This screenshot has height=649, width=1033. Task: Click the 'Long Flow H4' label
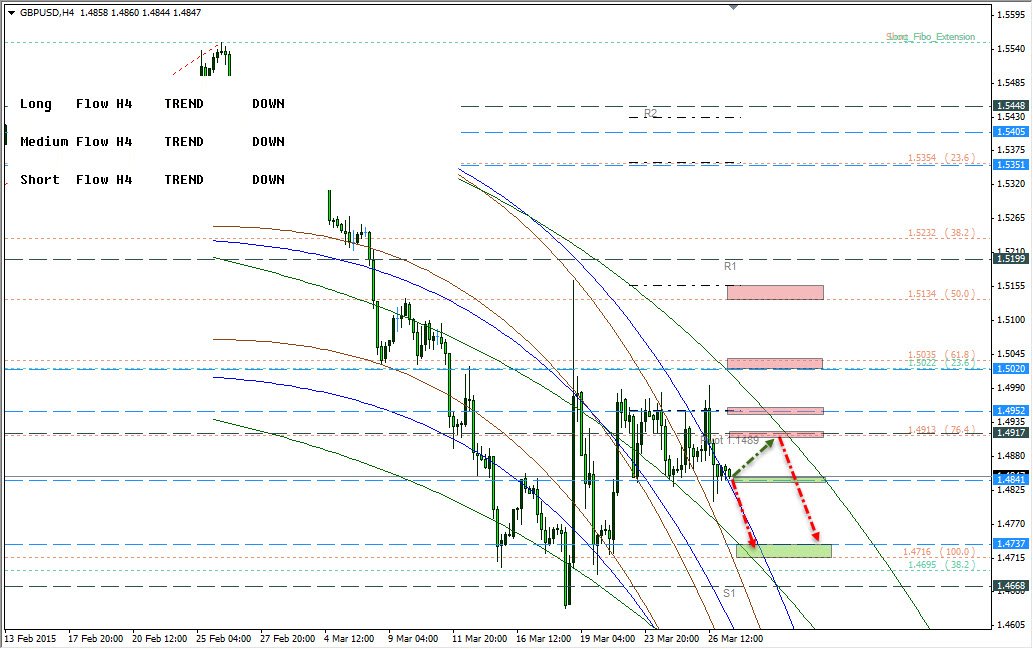76,103
